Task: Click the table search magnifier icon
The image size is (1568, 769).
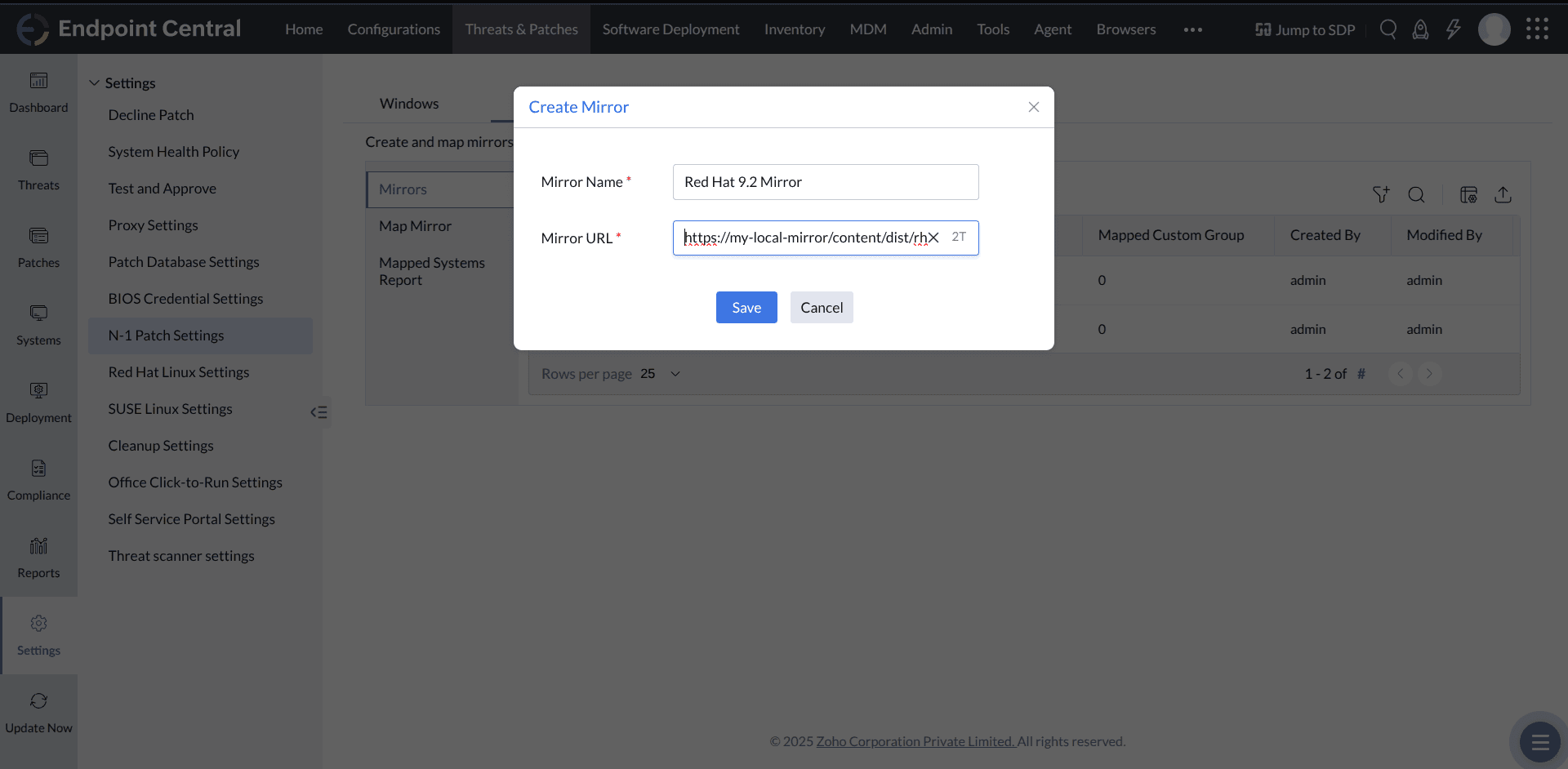Action: (1416, 194)
